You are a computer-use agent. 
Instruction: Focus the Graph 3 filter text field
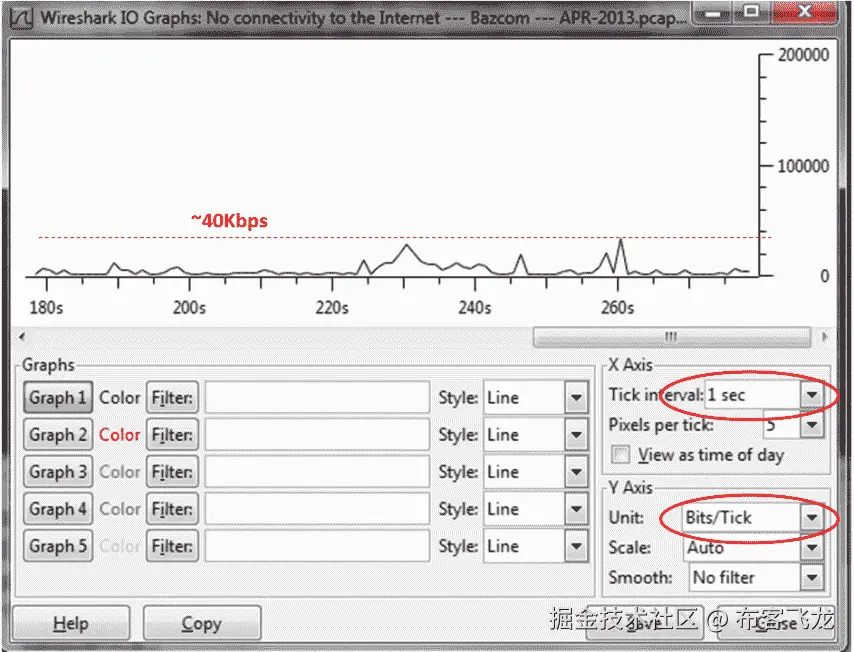[x=317, y=472]
